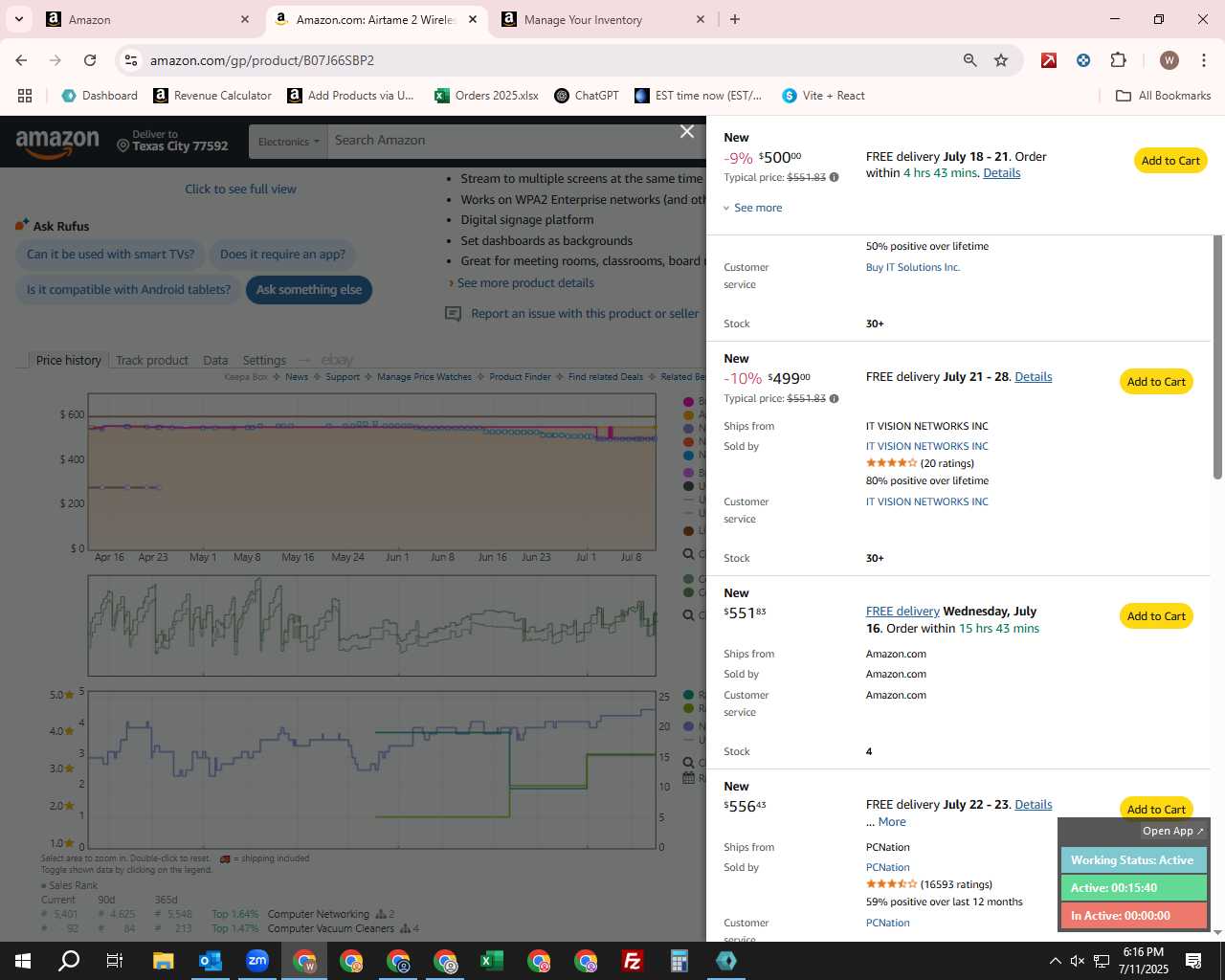Expand the More link on PCNation offer
The width and height of the screenshot is (1225, 980).
892,822
